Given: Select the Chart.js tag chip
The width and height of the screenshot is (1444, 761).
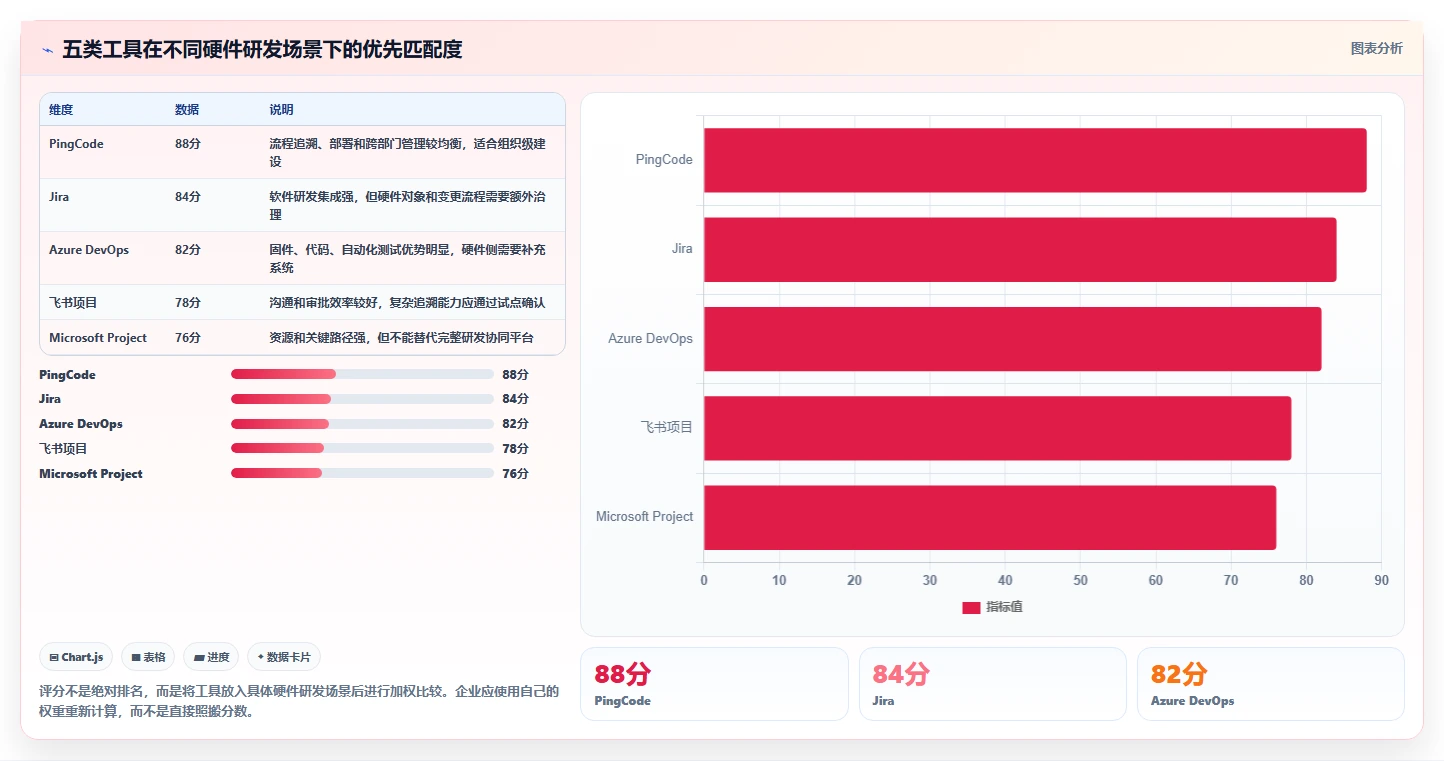Looking at the screenshot, I should point(76,657).
